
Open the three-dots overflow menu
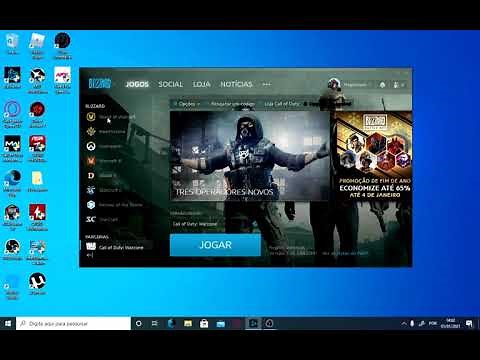267,84
